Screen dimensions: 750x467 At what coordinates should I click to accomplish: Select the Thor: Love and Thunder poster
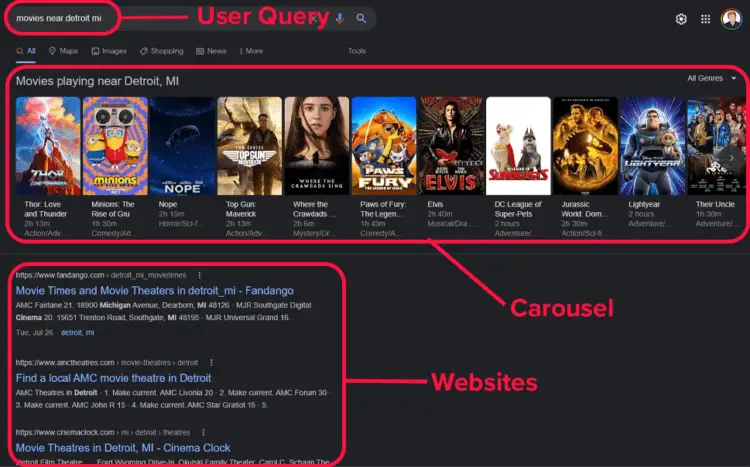click(x=48, y=146)
